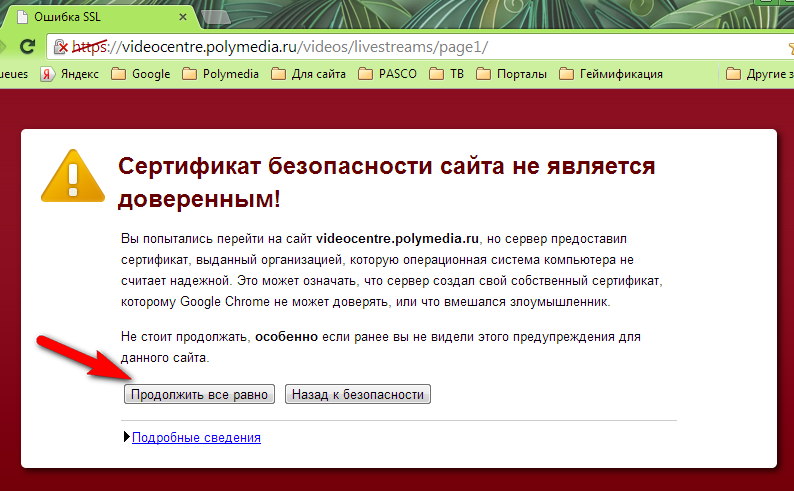Open the Подробные сведения link
Screen dimensions: 794x491
pos(196,437)
